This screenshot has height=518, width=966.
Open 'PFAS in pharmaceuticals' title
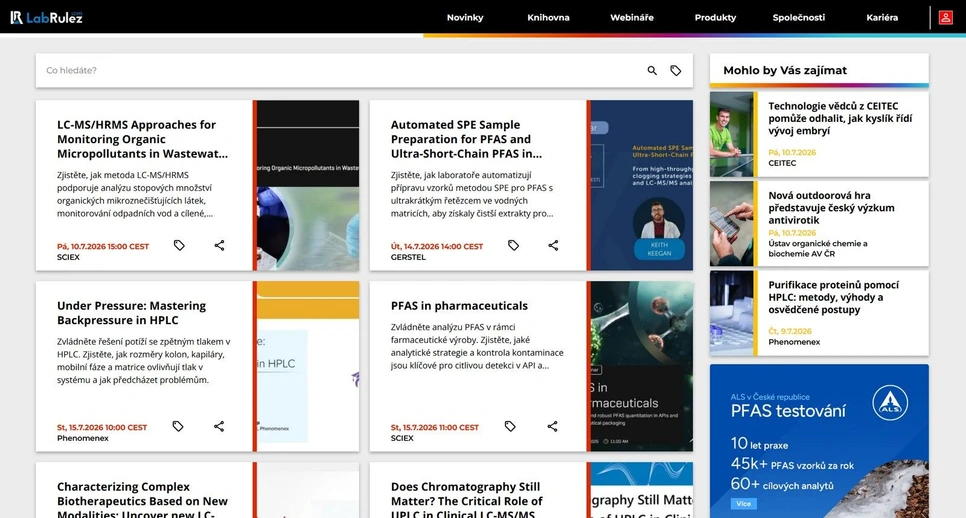[459, 306]
